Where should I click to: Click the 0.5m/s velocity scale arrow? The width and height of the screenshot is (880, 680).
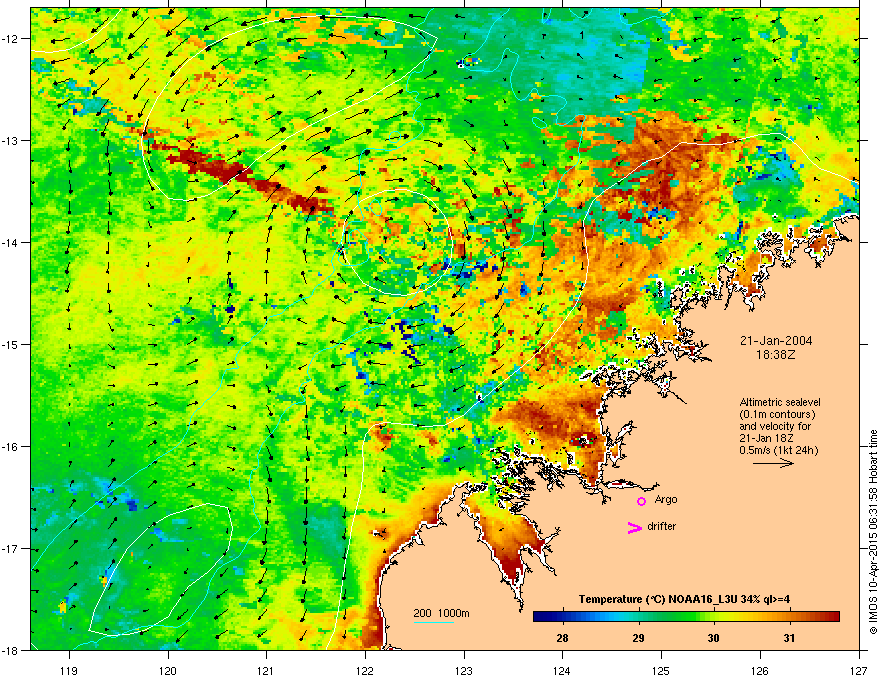(773, 463)
